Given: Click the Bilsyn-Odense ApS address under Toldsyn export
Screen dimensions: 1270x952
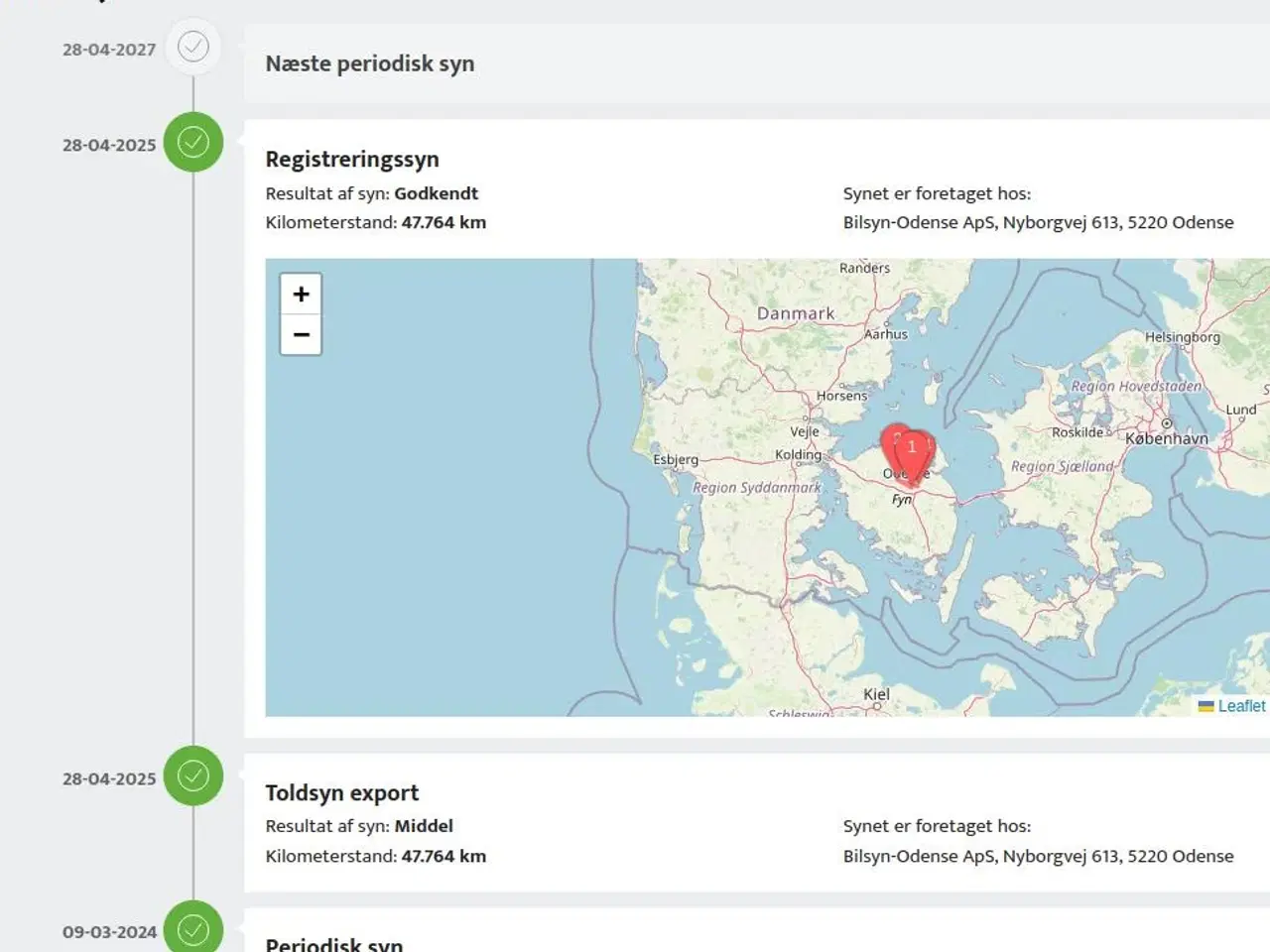Looking at the screenshot, I should point(1039,856).
